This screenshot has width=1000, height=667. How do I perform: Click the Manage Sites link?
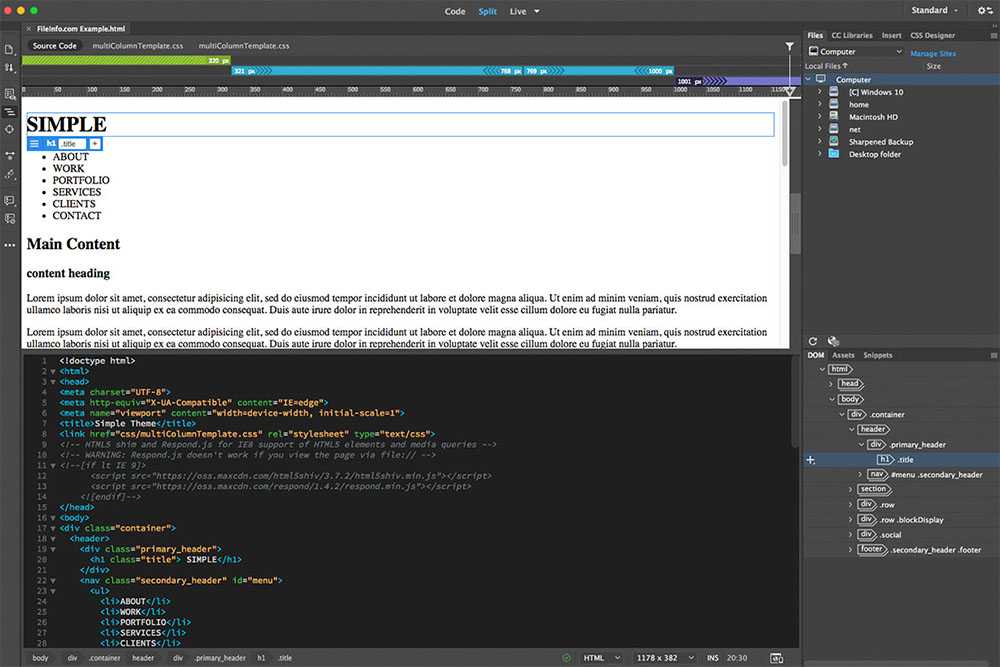pos(932,53)
